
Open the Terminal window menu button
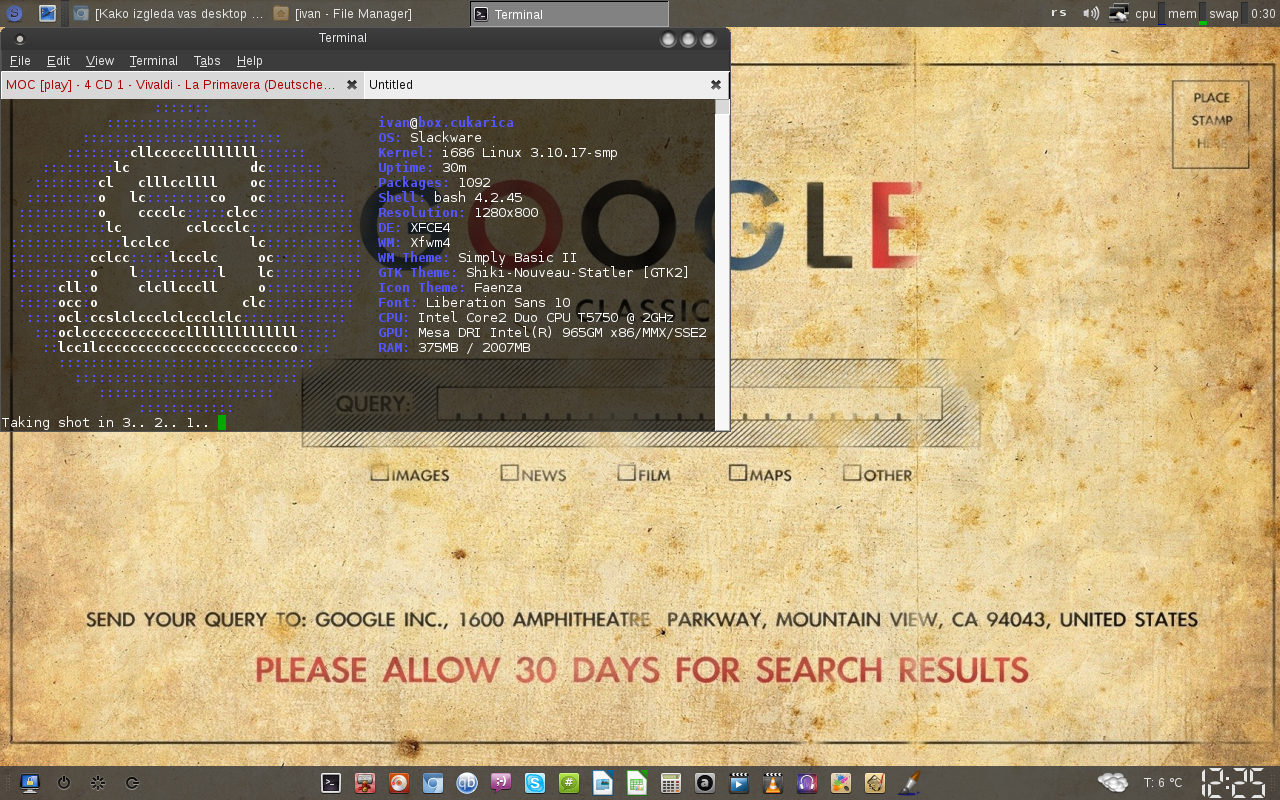click(19, 39)
